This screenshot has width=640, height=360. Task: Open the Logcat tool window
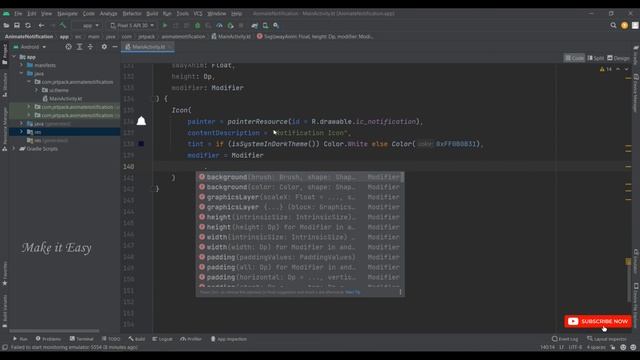point(162,339)
